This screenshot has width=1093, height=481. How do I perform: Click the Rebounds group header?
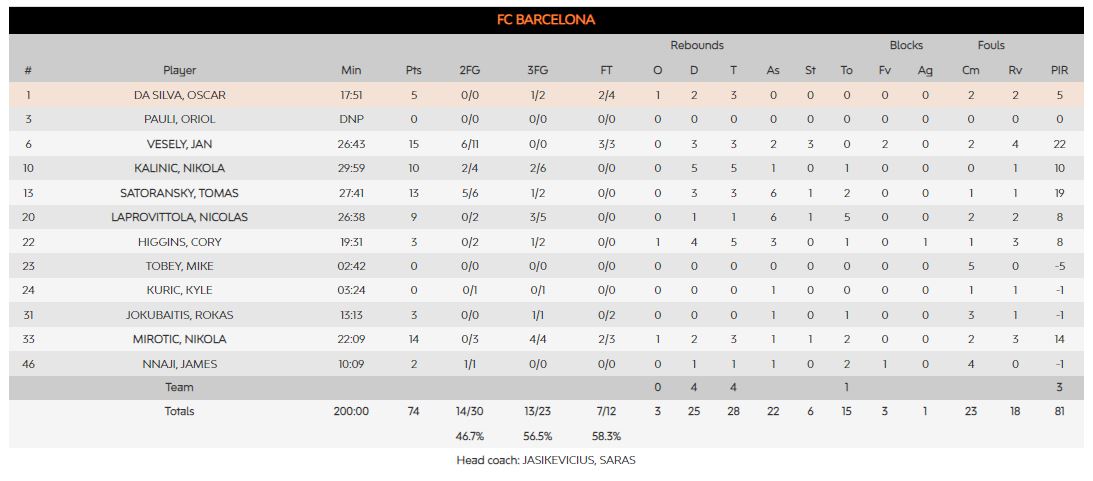pos(697,45)
